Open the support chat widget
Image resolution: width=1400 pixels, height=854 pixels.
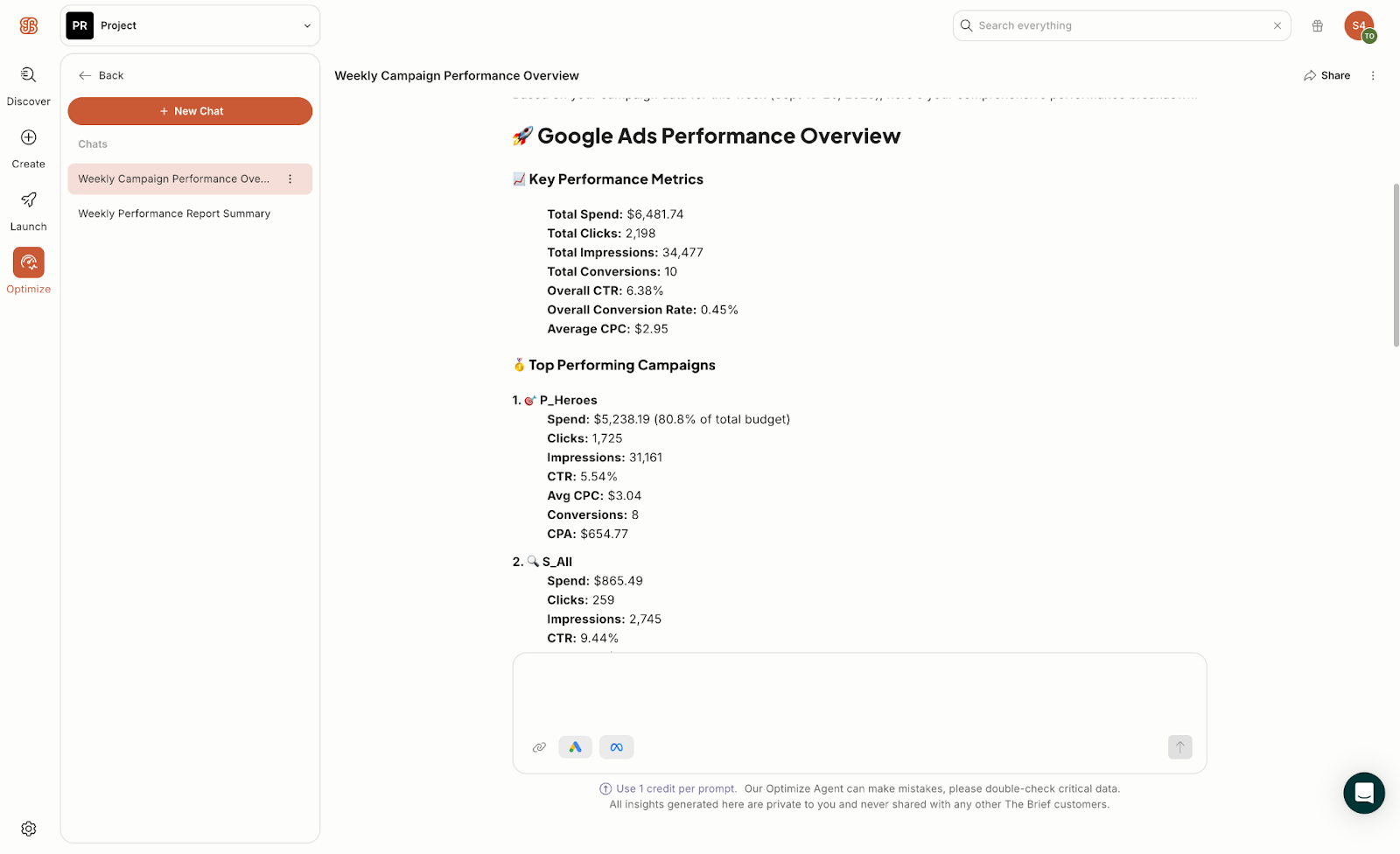pyautogui.click(x=1364, y=793)
